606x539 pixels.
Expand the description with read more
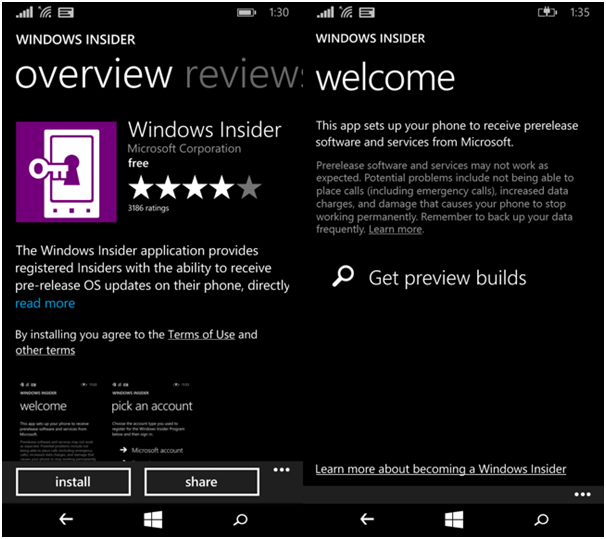pyautogui.click(x=45, y=303)
